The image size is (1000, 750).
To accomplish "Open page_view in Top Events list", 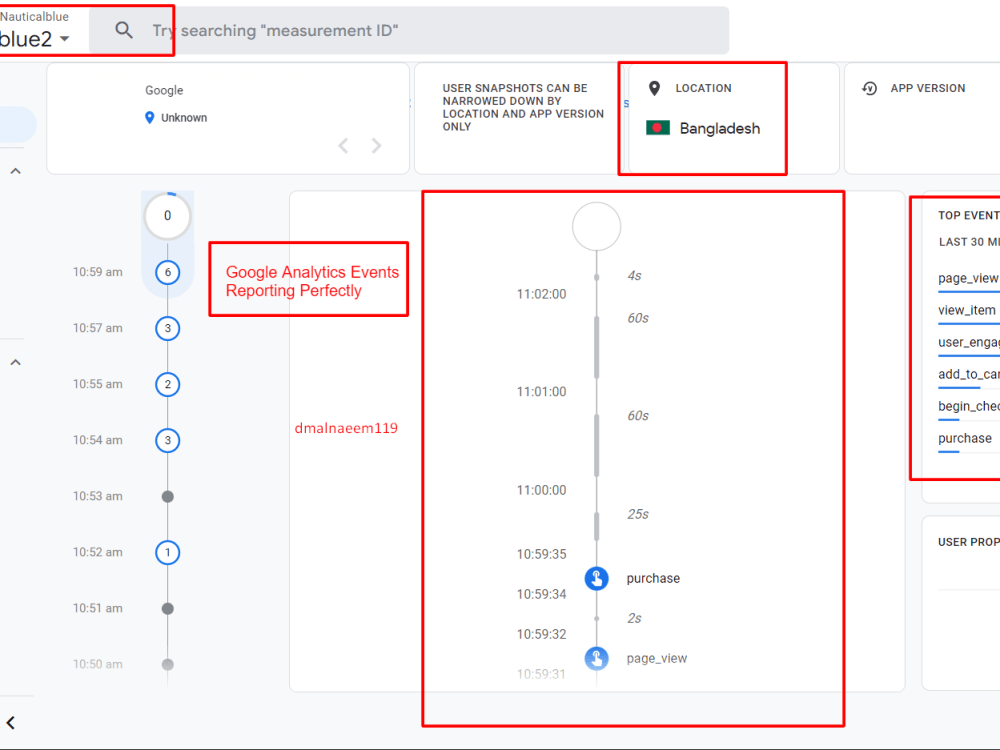I will pos(968,278).
